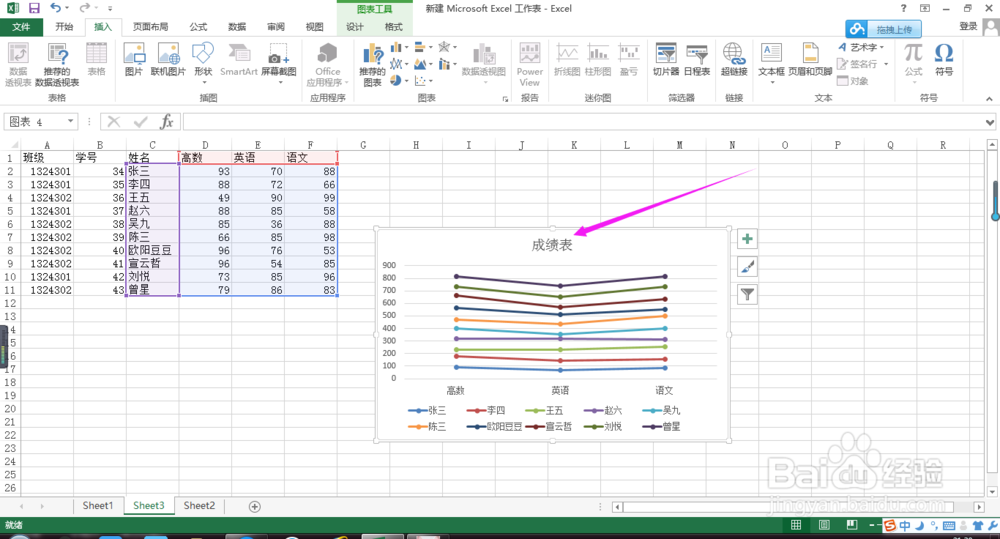Click the Sogou input method S icon

point(889,526)
